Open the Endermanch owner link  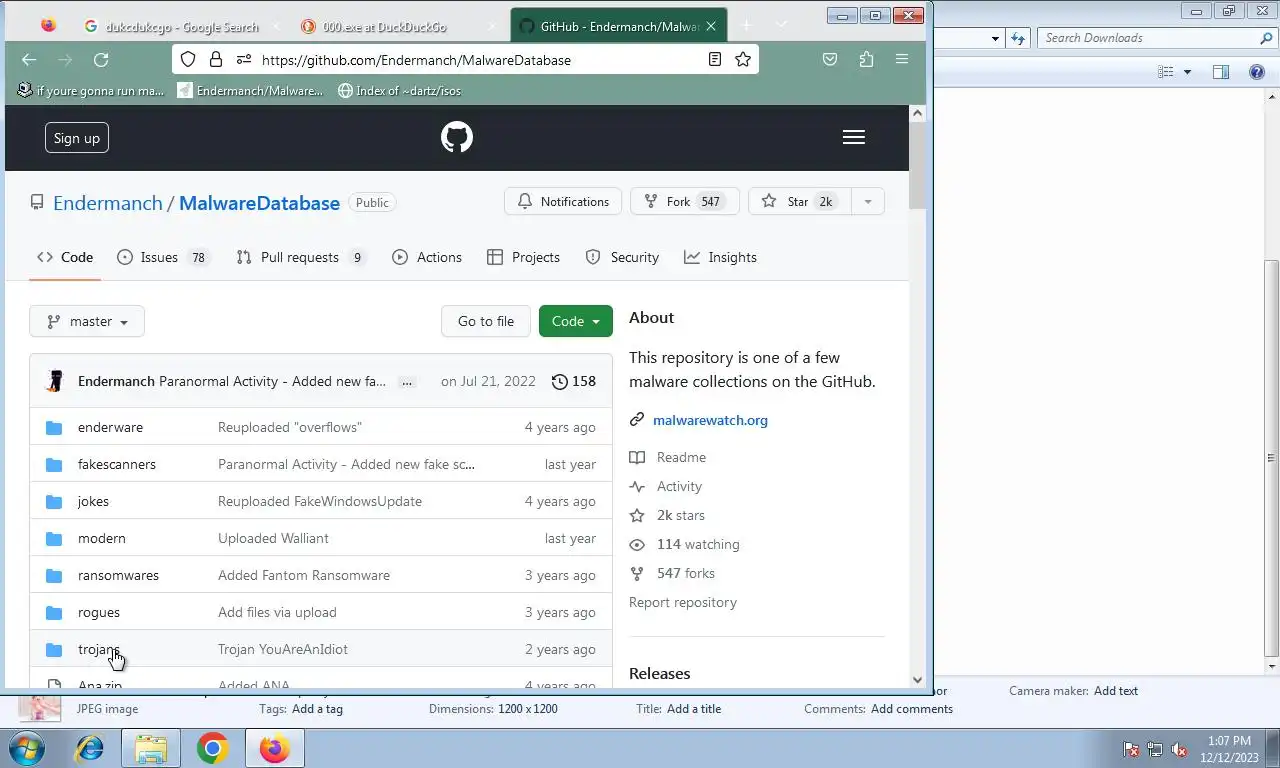(108, 203)
